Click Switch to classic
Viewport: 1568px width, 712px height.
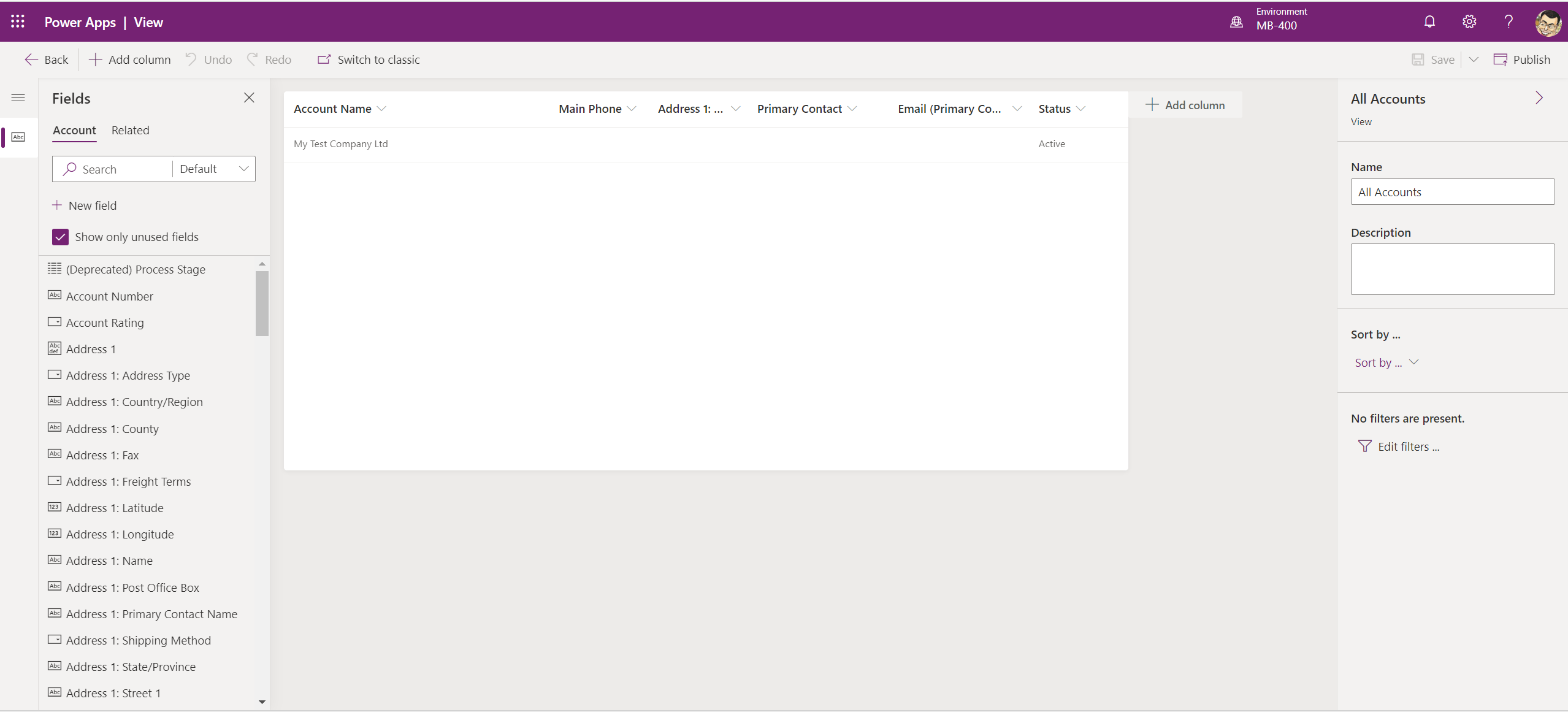(369, 59)
